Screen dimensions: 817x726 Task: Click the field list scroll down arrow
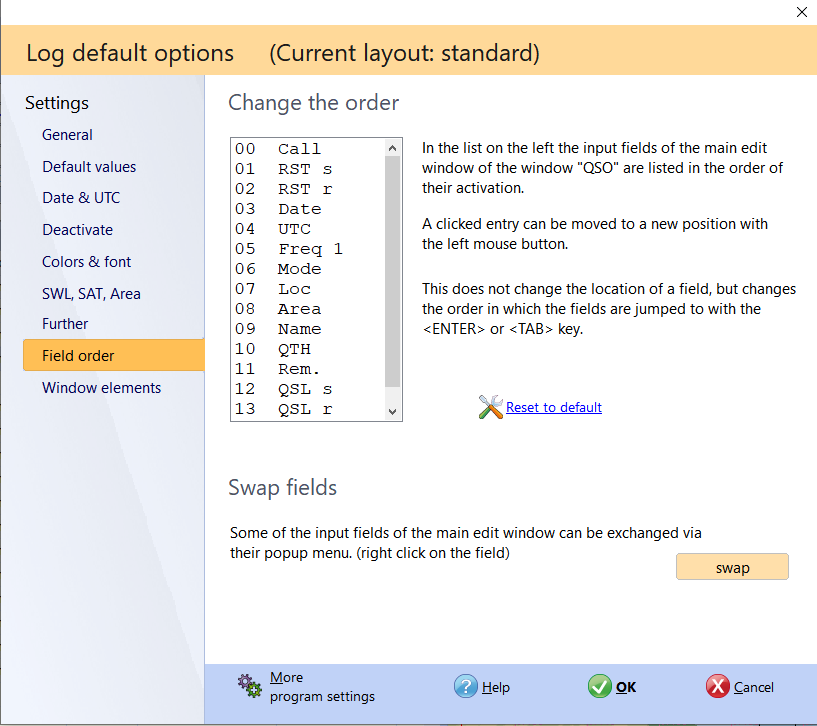tap(393, 412)
